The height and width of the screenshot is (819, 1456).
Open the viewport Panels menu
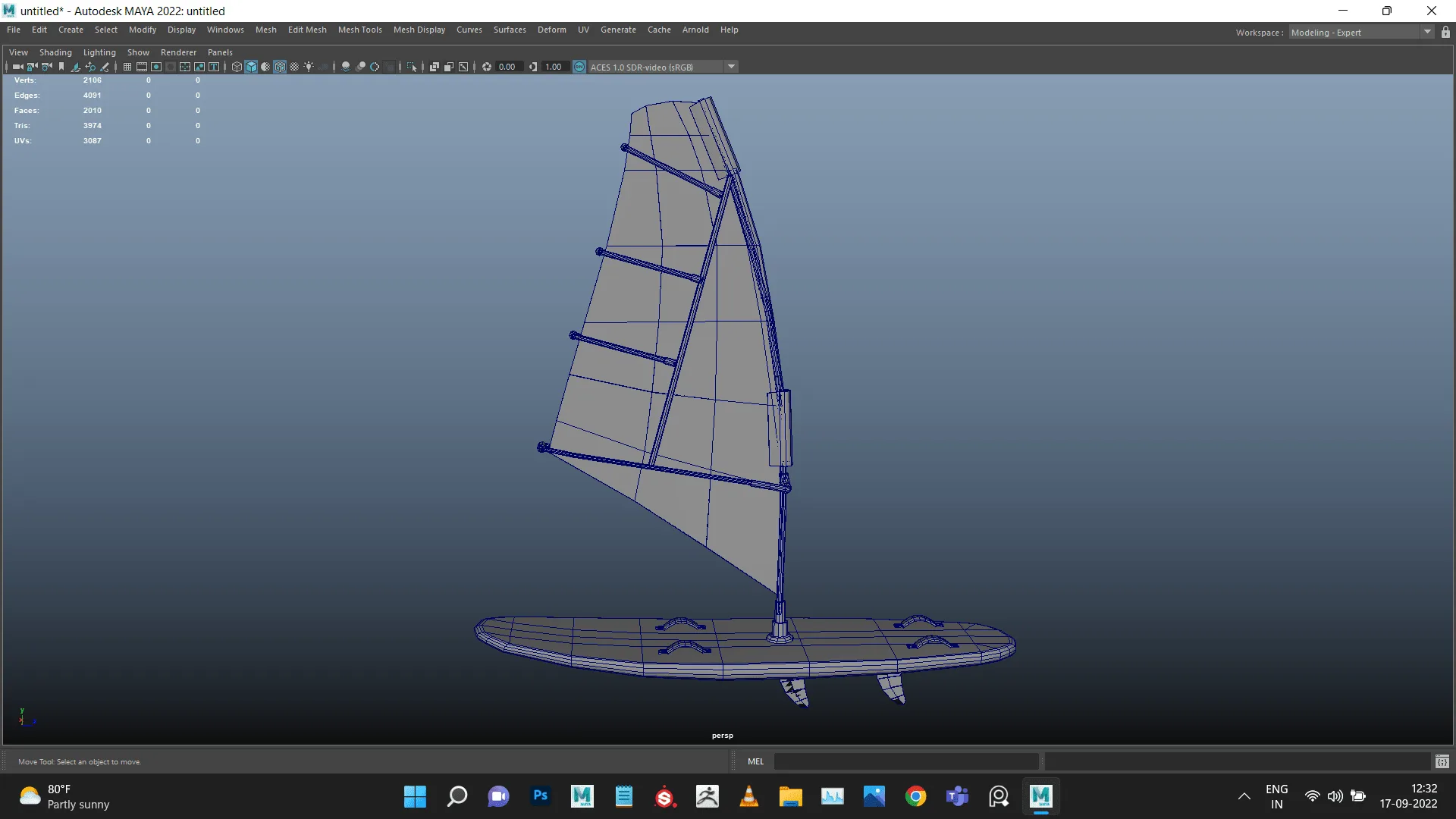pyautogui.click(x=220, y=52)
